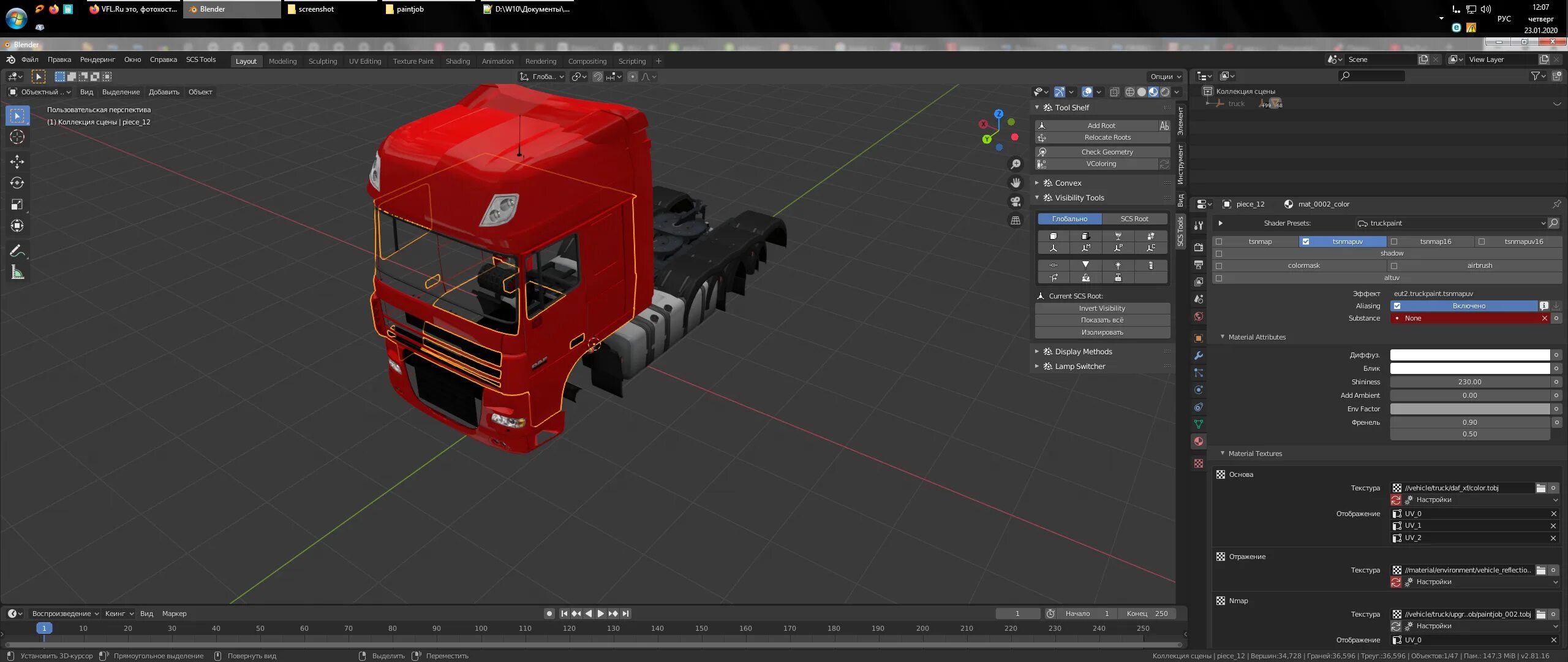The width and height of the screenshot is (1568, 662).
Task: Open the Добавить menu in viewport header
Action: 164,92
